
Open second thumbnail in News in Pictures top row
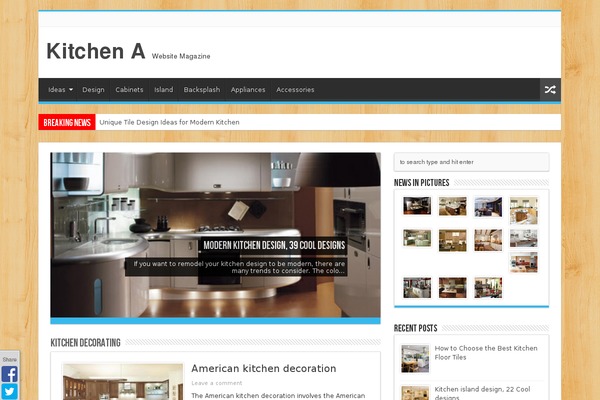453,206
